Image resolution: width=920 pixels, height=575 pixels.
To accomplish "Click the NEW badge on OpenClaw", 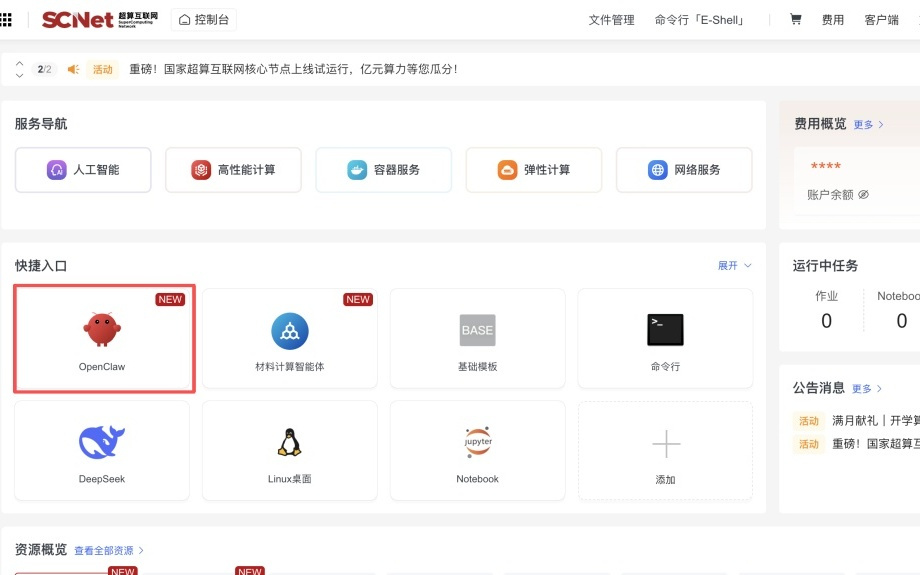I will point(170,299).
